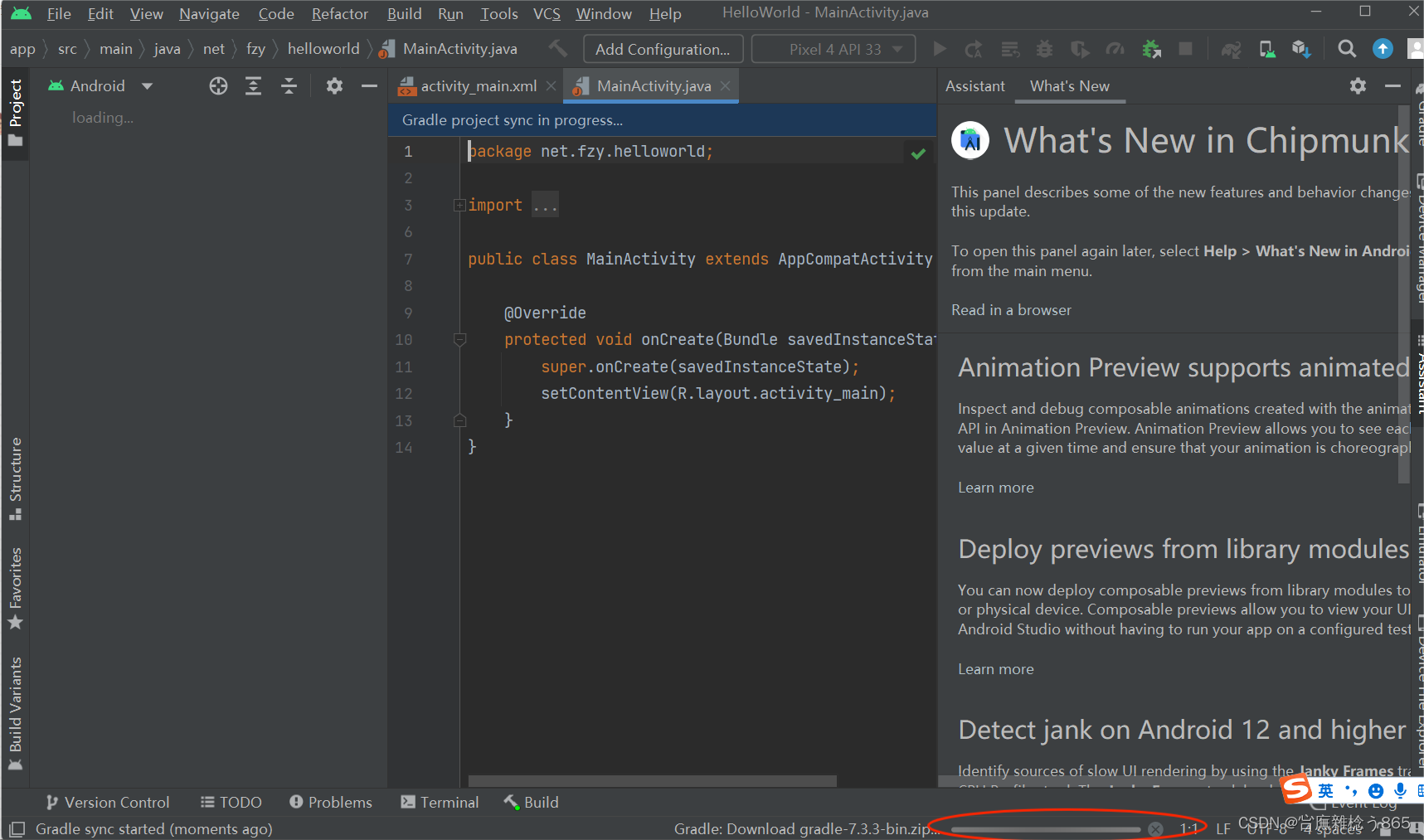Toggle the Project tool window
The width and height of the screenshot is (1424, 840).
(15, 112)
